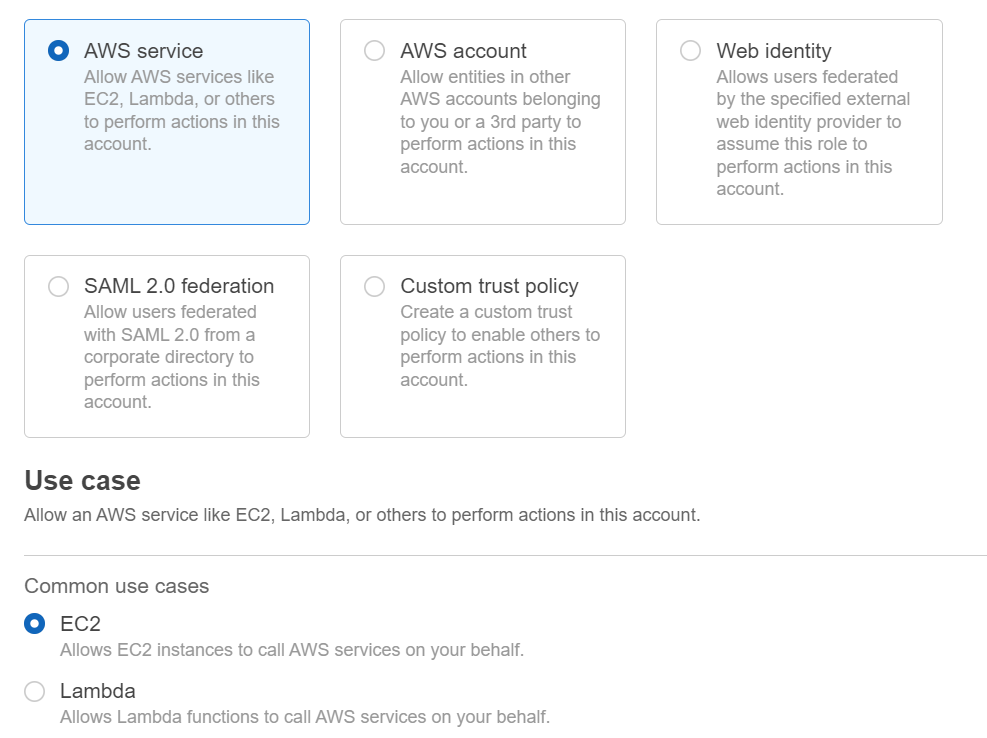Image resolution: width=987 pixels, height=738 pixels.
Task: Click 'Allow an AWS service like EC2' sentence
Action: (x=362, y=515)
